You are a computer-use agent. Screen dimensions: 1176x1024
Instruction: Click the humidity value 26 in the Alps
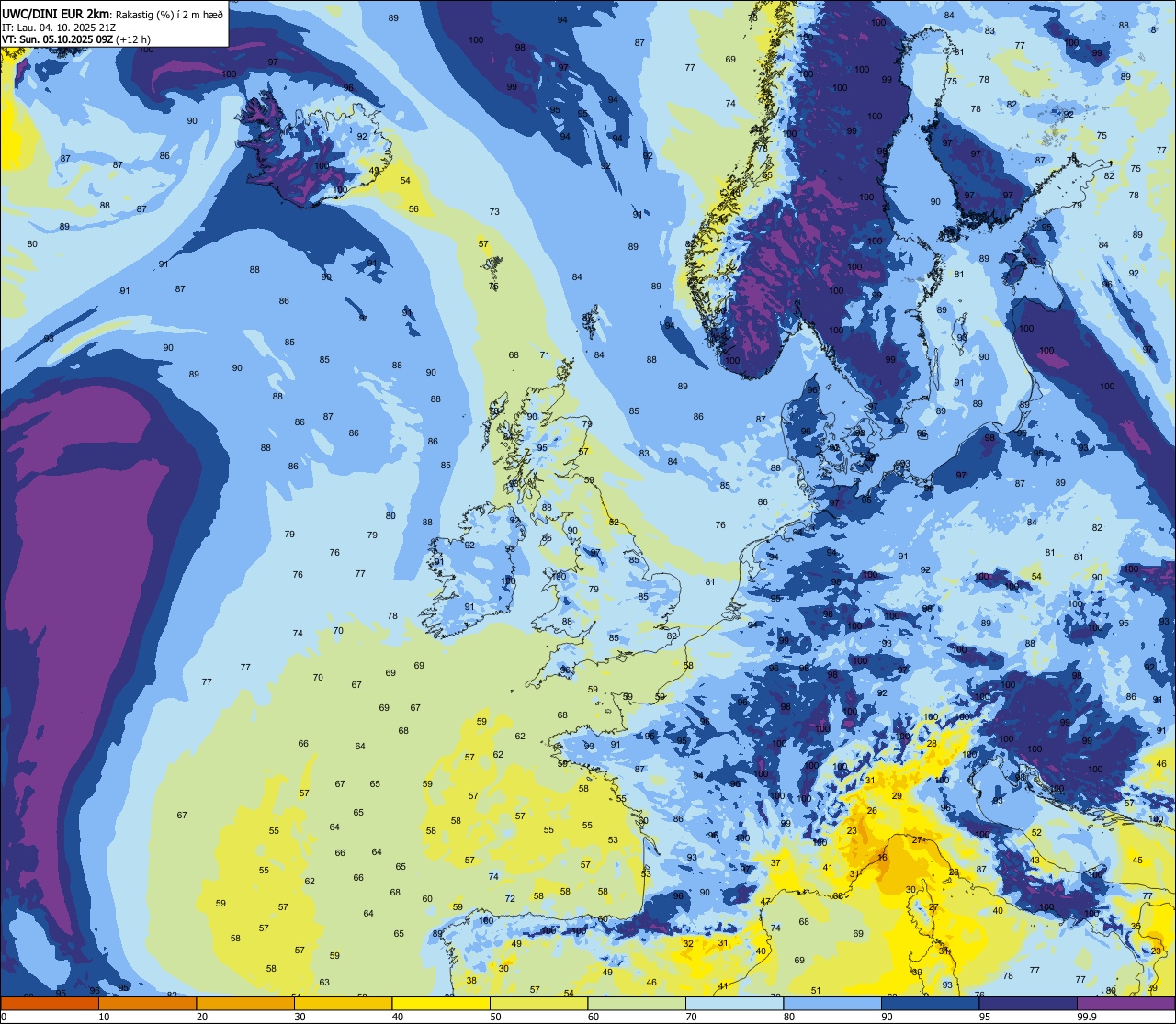click(x=872, y=811)
